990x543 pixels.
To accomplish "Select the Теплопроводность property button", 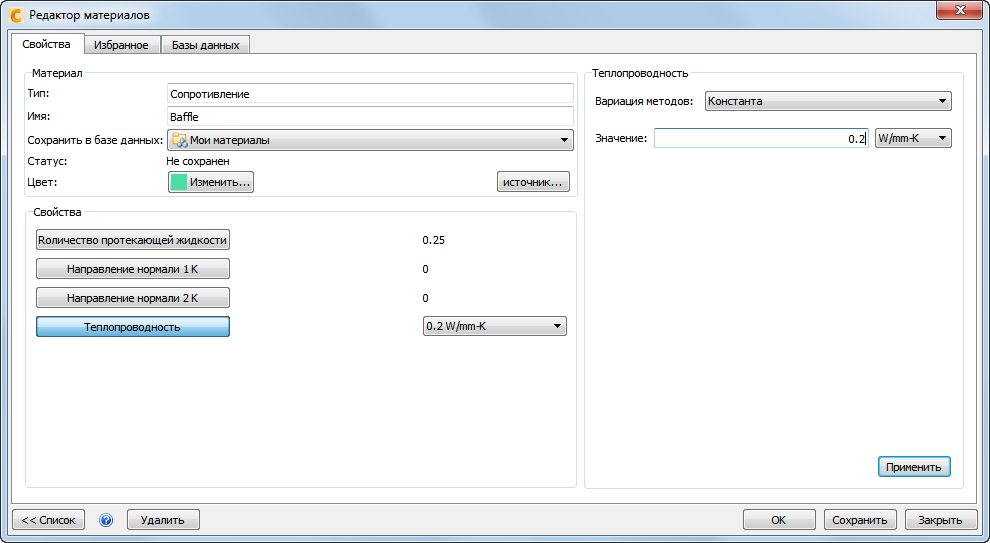I will click(133, 326).
